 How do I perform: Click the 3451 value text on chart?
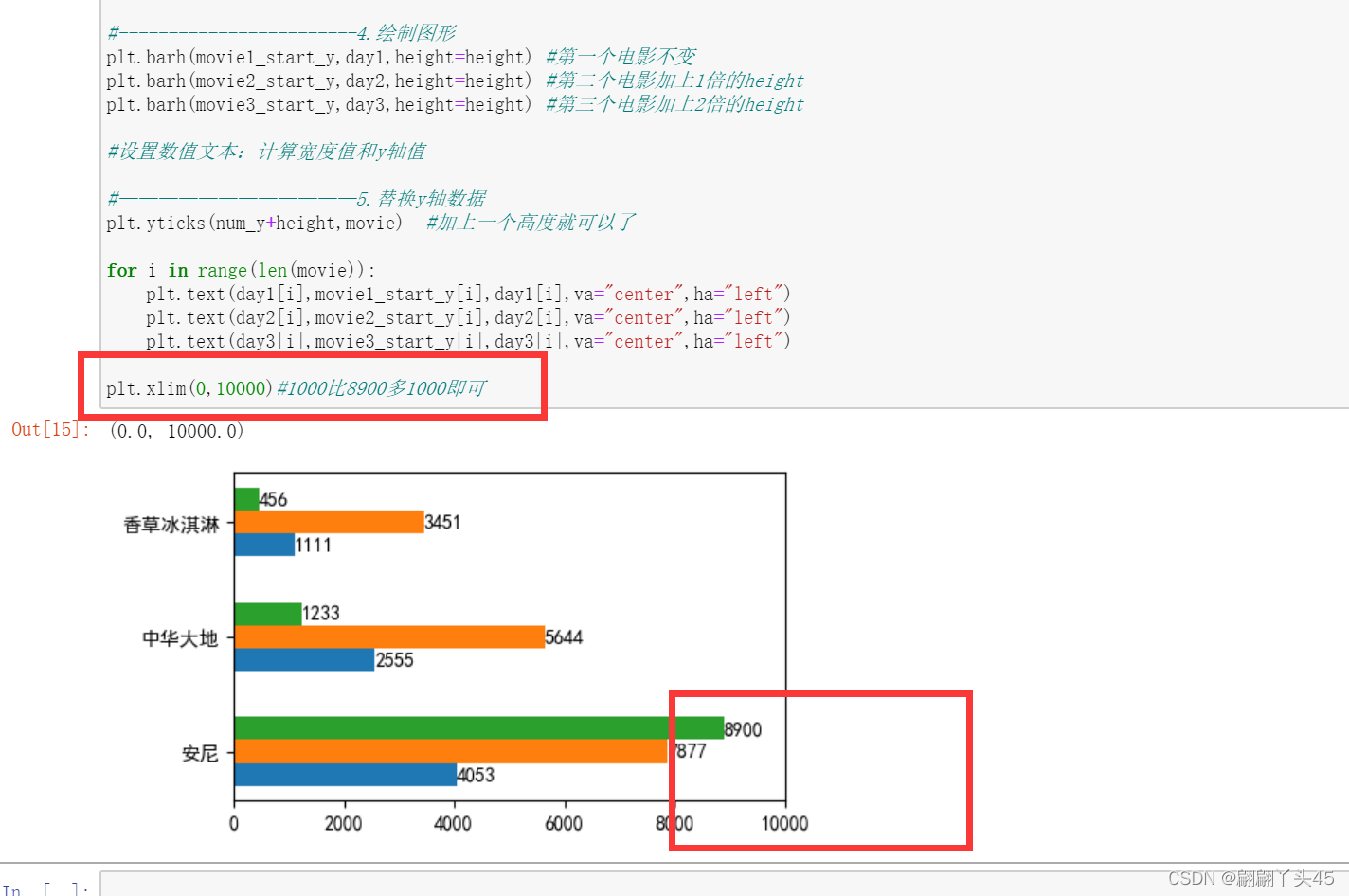click(x=442, y=523)
